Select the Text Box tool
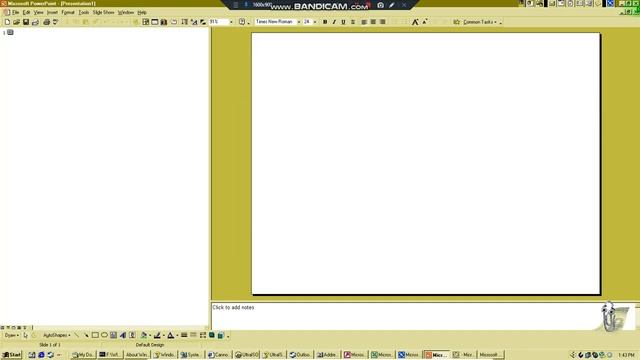This screenshot has height=360, width=640. coord(113,336)
